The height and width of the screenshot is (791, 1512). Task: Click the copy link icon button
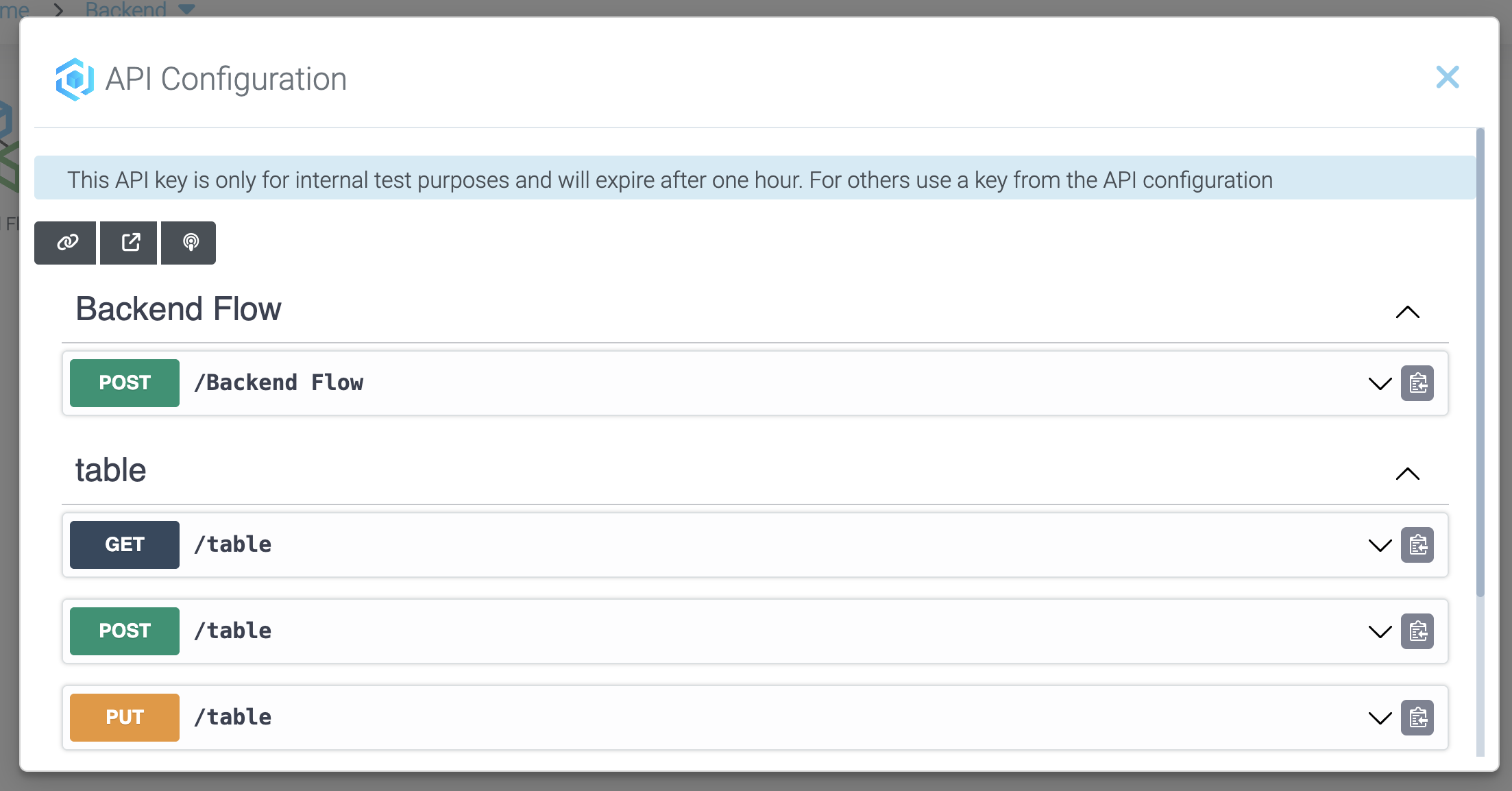66,243
